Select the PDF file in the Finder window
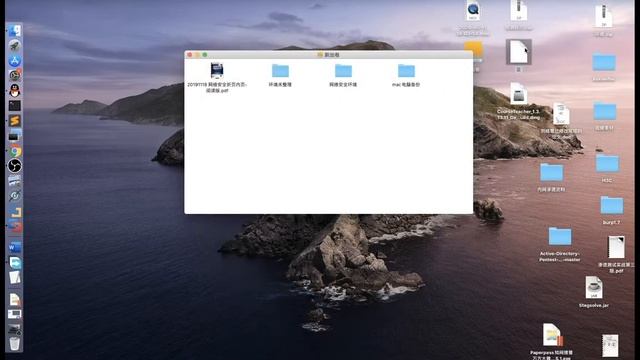 click(x=217, y=71)
